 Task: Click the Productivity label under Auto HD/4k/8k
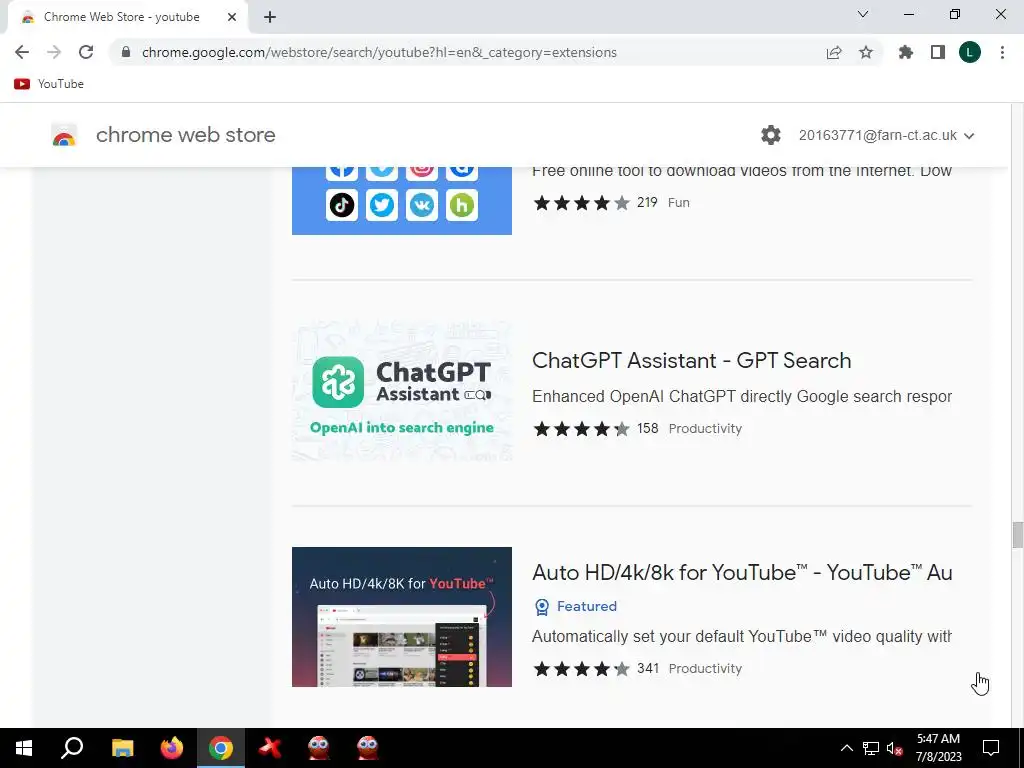705,669
